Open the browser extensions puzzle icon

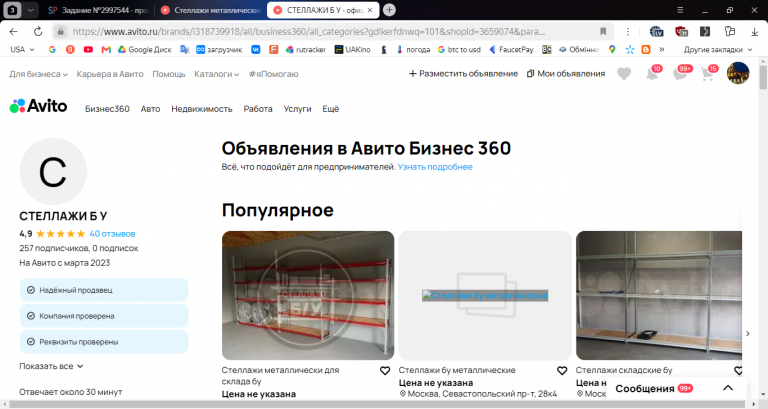(x=730, y=31)
